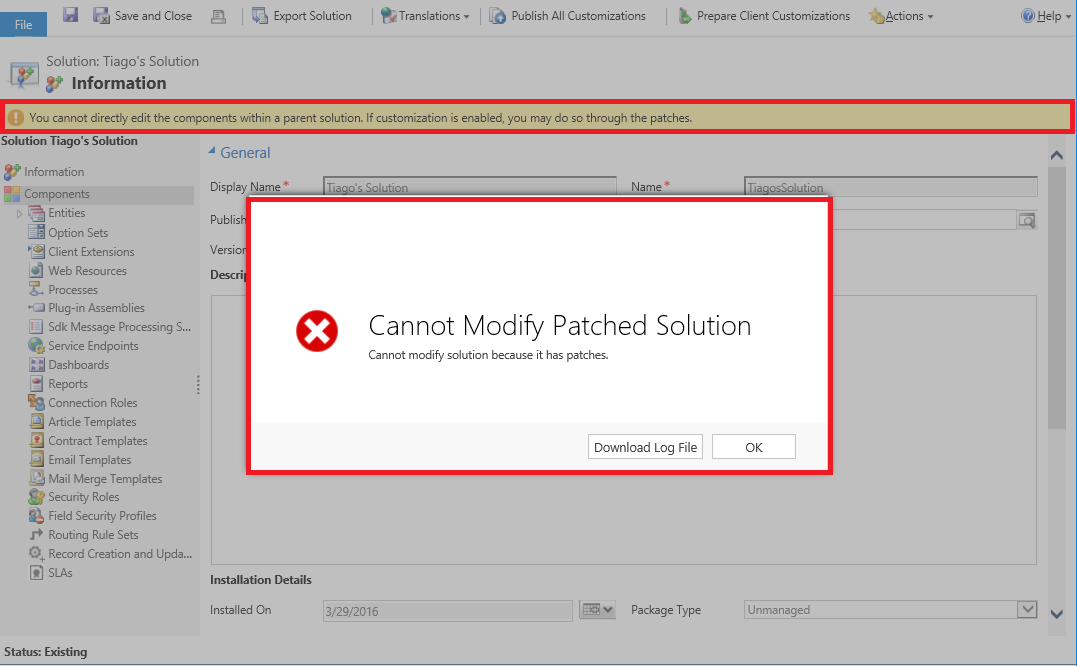
Task: Click the Save disk icon in toolbar
Action: [x=71, y=15]
